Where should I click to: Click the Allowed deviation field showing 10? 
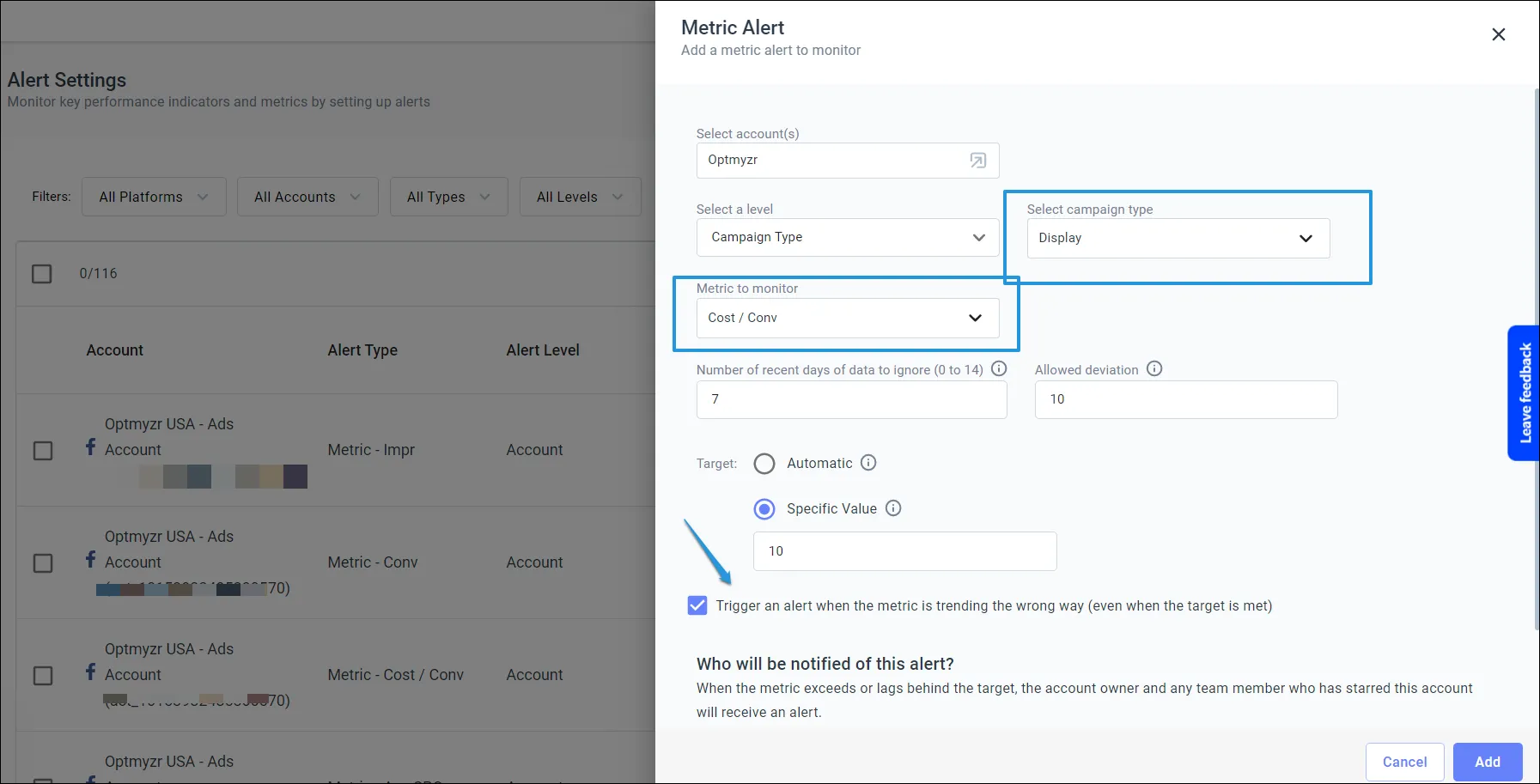pos(1186,399)
